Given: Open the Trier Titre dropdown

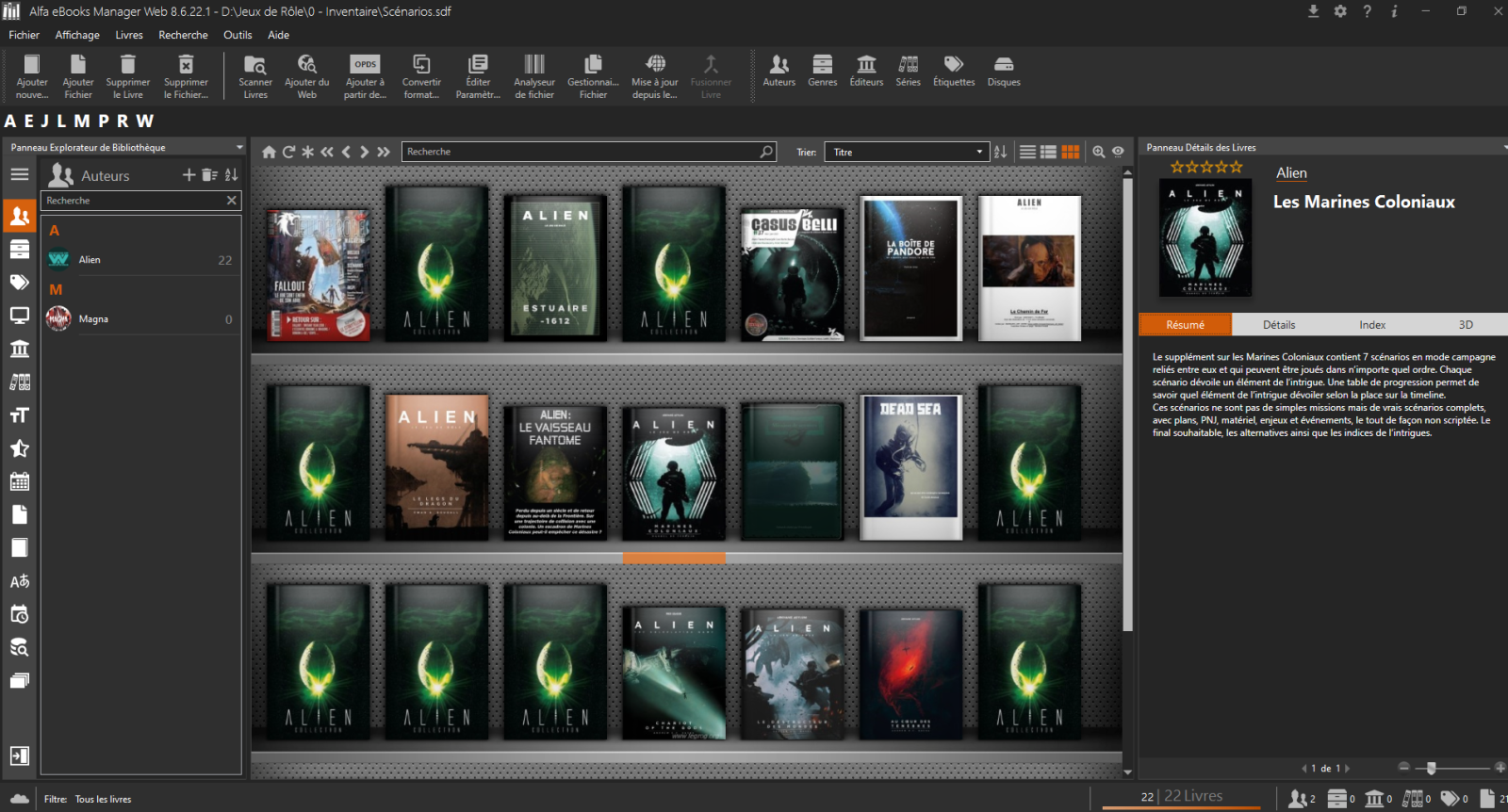Looking at the screenshot, I should (905, 152).
